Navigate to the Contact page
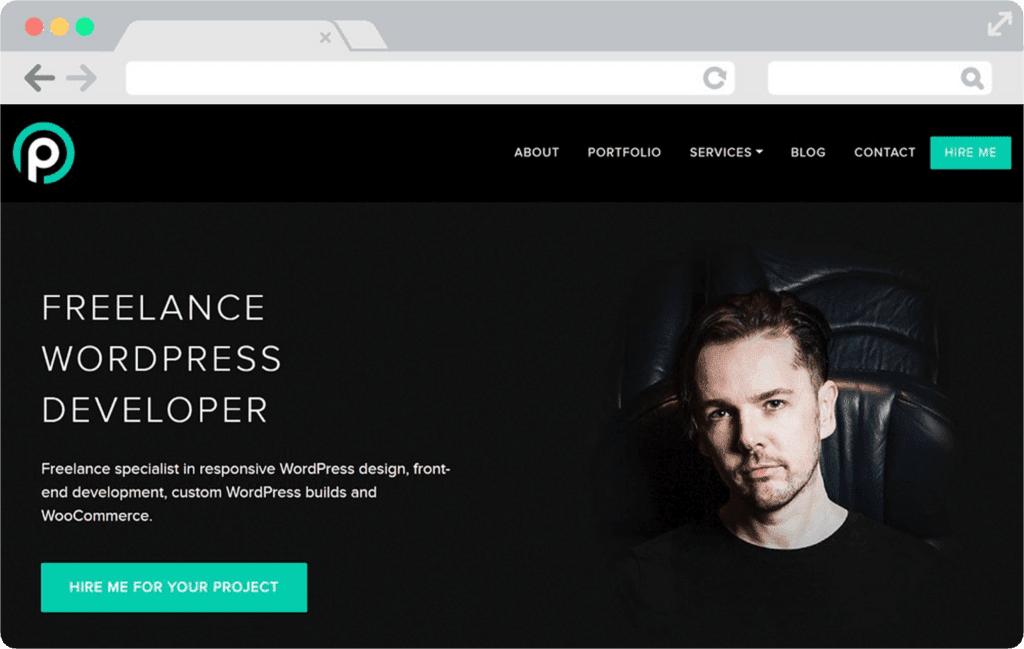Screen dimensions: 1024x649 click(x=884, y=152)
